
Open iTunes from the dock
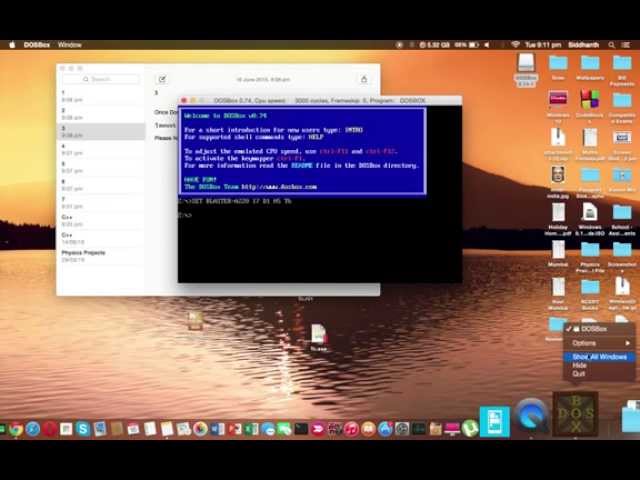[x=351, y=429]
